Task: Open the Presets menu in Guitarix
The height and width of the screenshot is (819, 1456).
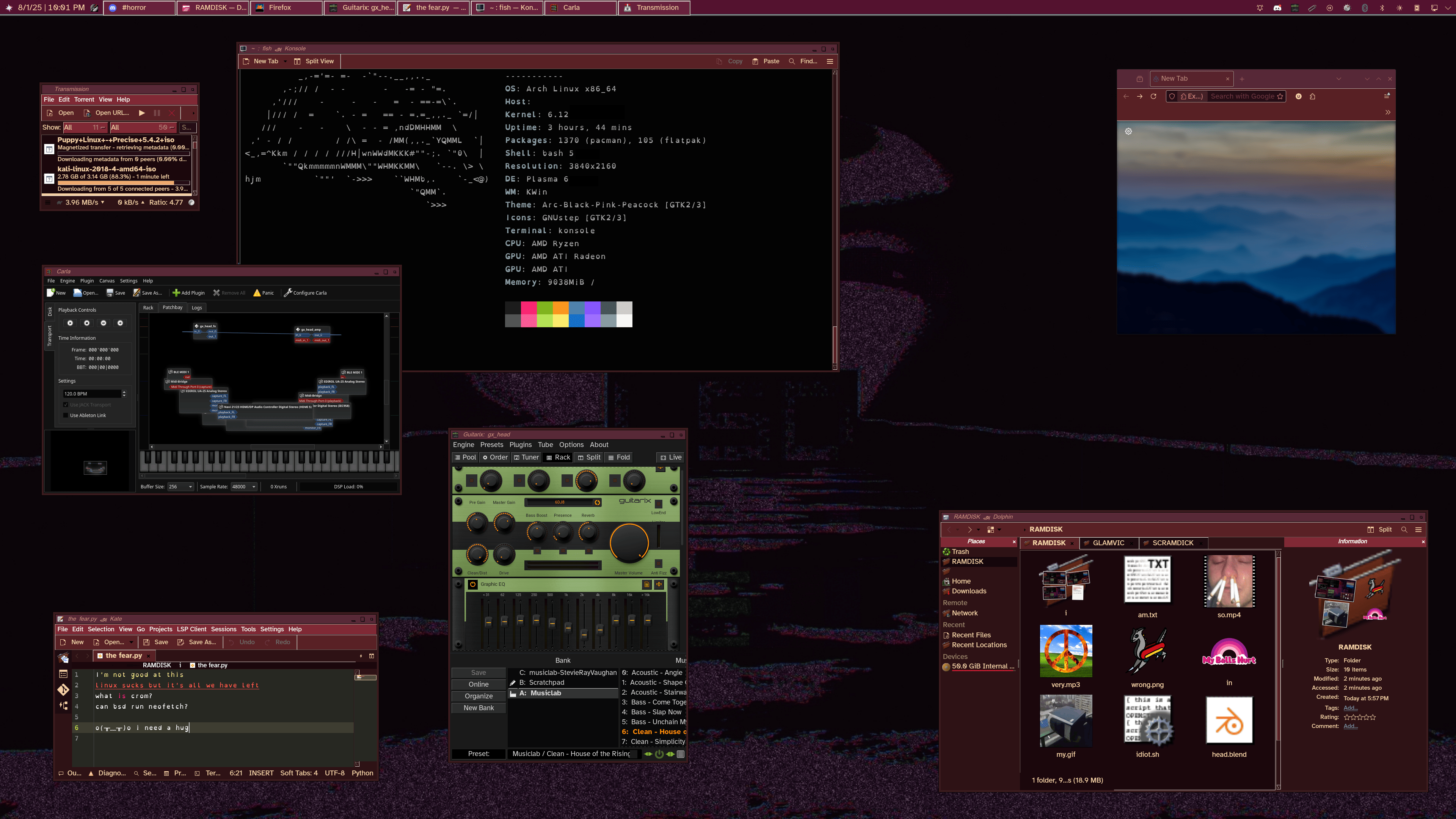Action: 491,445
